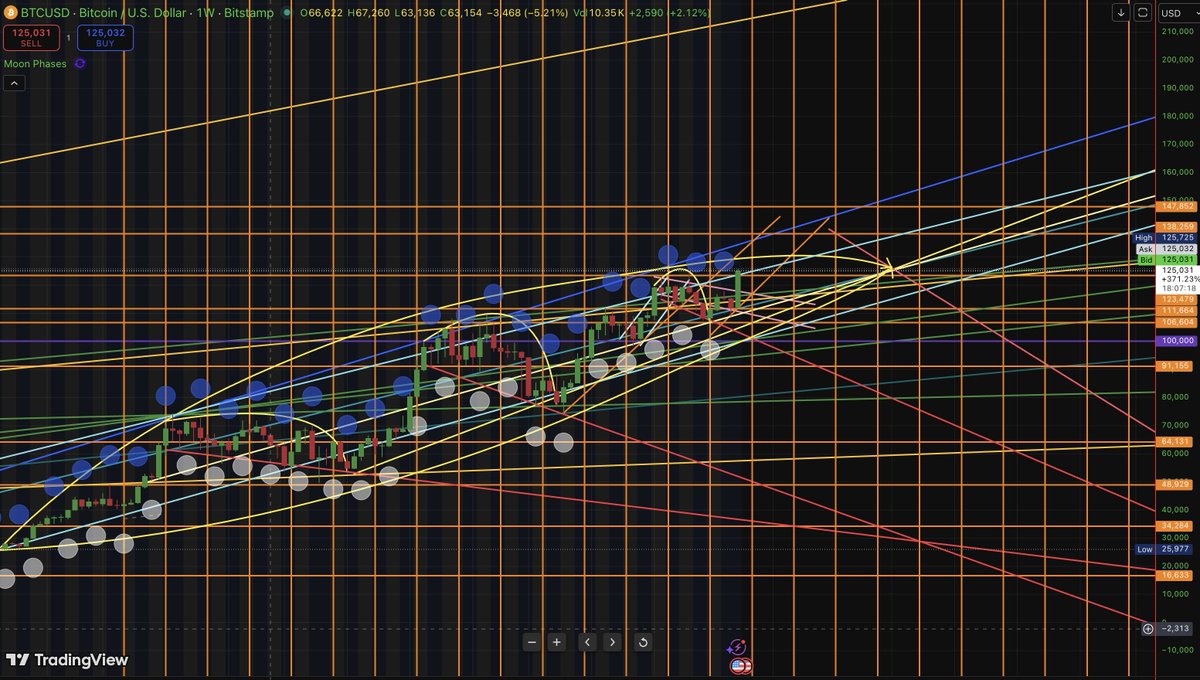Click the fullscreen frame icon at top right

pyautogui.click(x=1144, y=13)
